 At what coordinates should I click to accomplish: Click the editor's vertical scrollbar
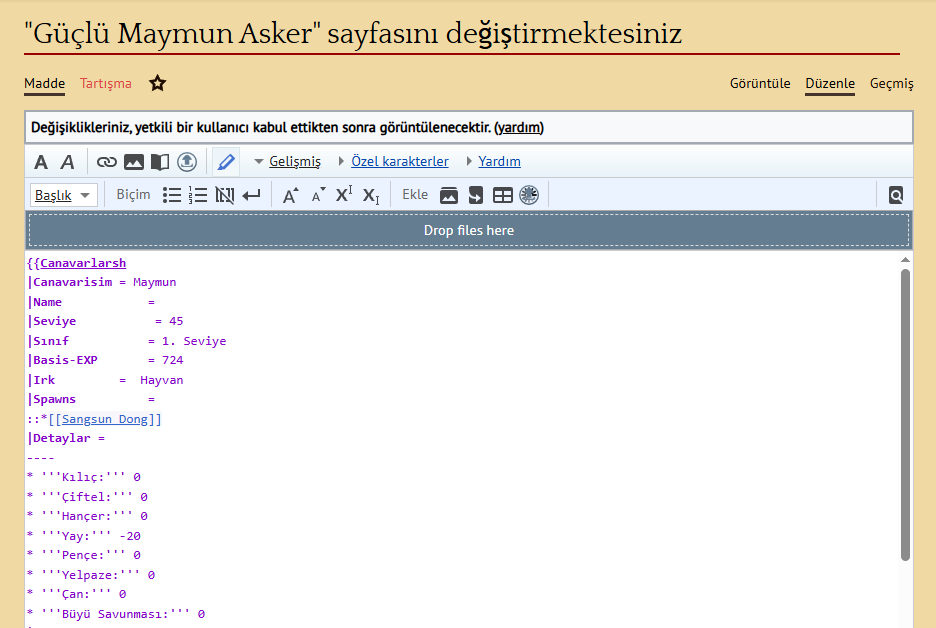(905, 414)
